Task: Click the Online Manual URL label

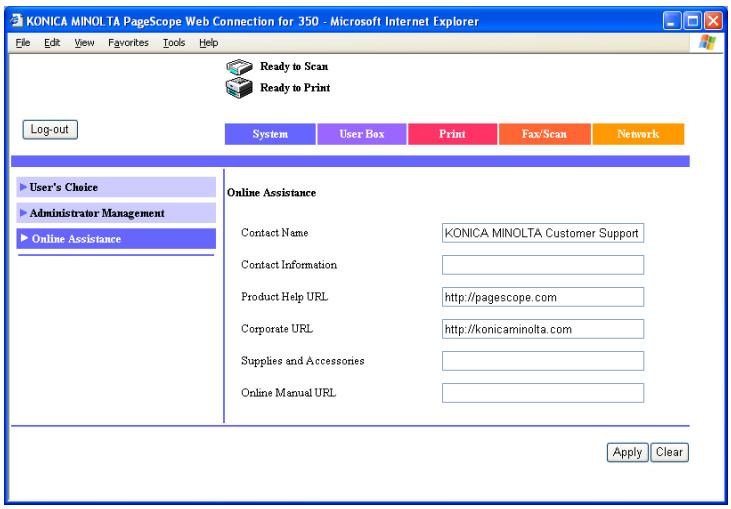Action: pyautogui.click(x=288, y=393)
